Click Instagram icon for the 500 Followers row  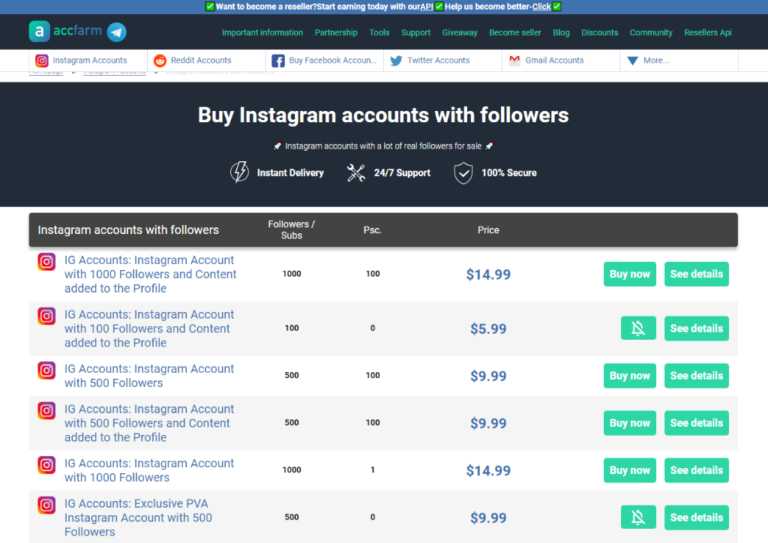coord(47,370)
